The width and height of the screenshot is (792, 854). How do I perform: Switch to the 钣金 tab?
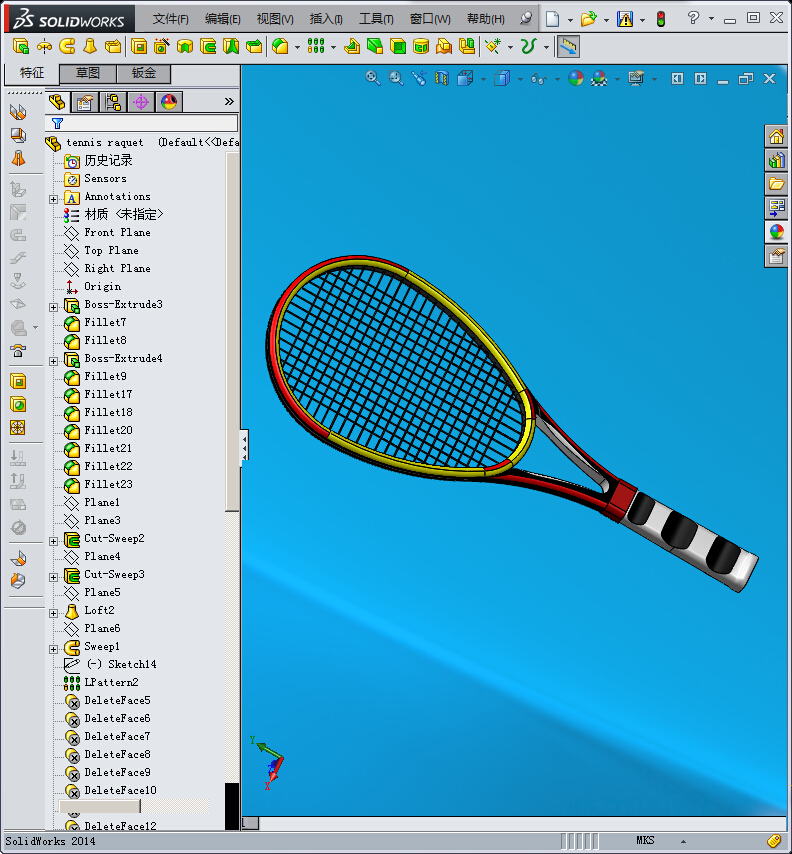point(144,73)
